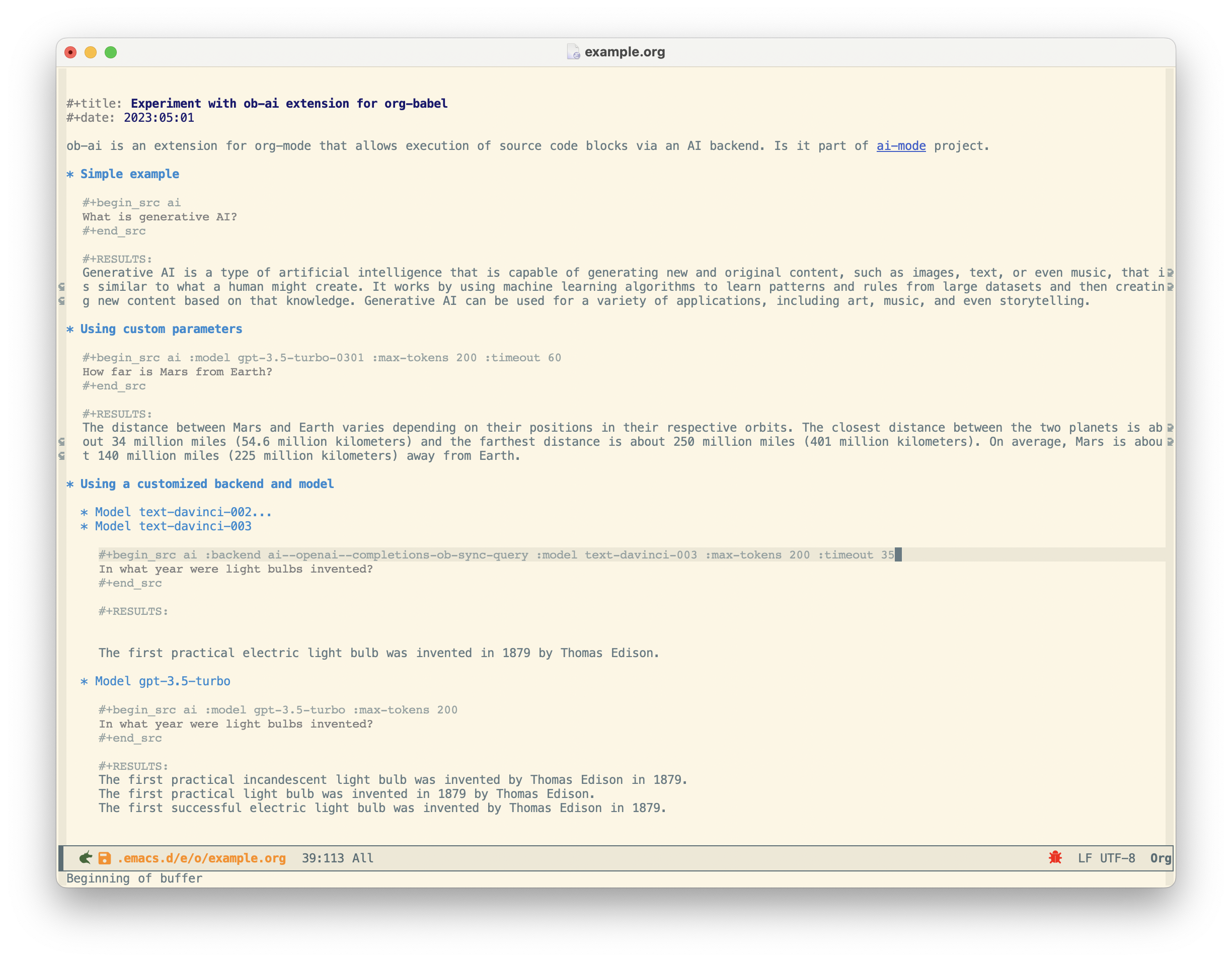Click the line 'What is generative AI?'
The height and width of the screenshot is (962, 1232).
(160, 216)
